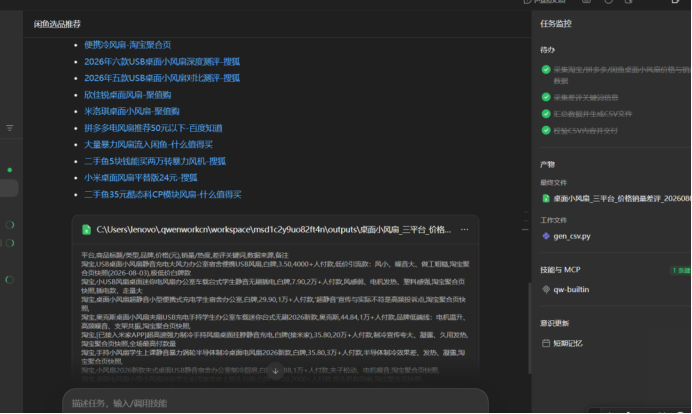Click the 产物 section heading
Viewport: 692px width, 414px height.
tap(547, 165)
